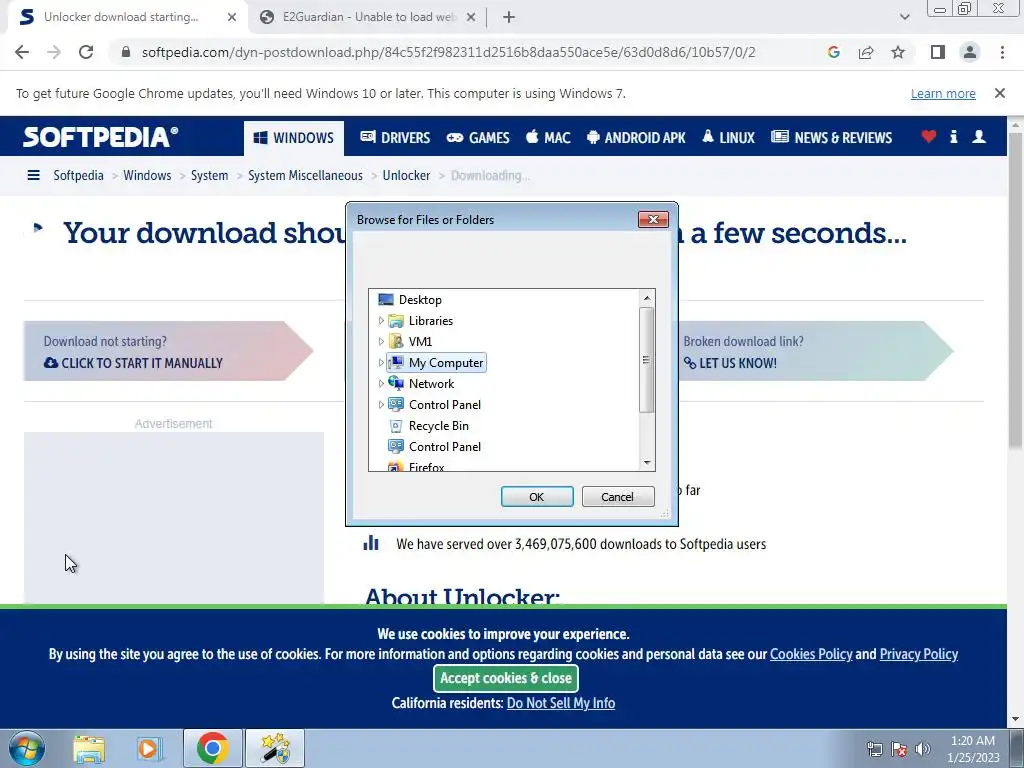The width and height of the screenshot is (1024, 768).
Task: Select Desktop in the folder tree
Action: [420, 300]
